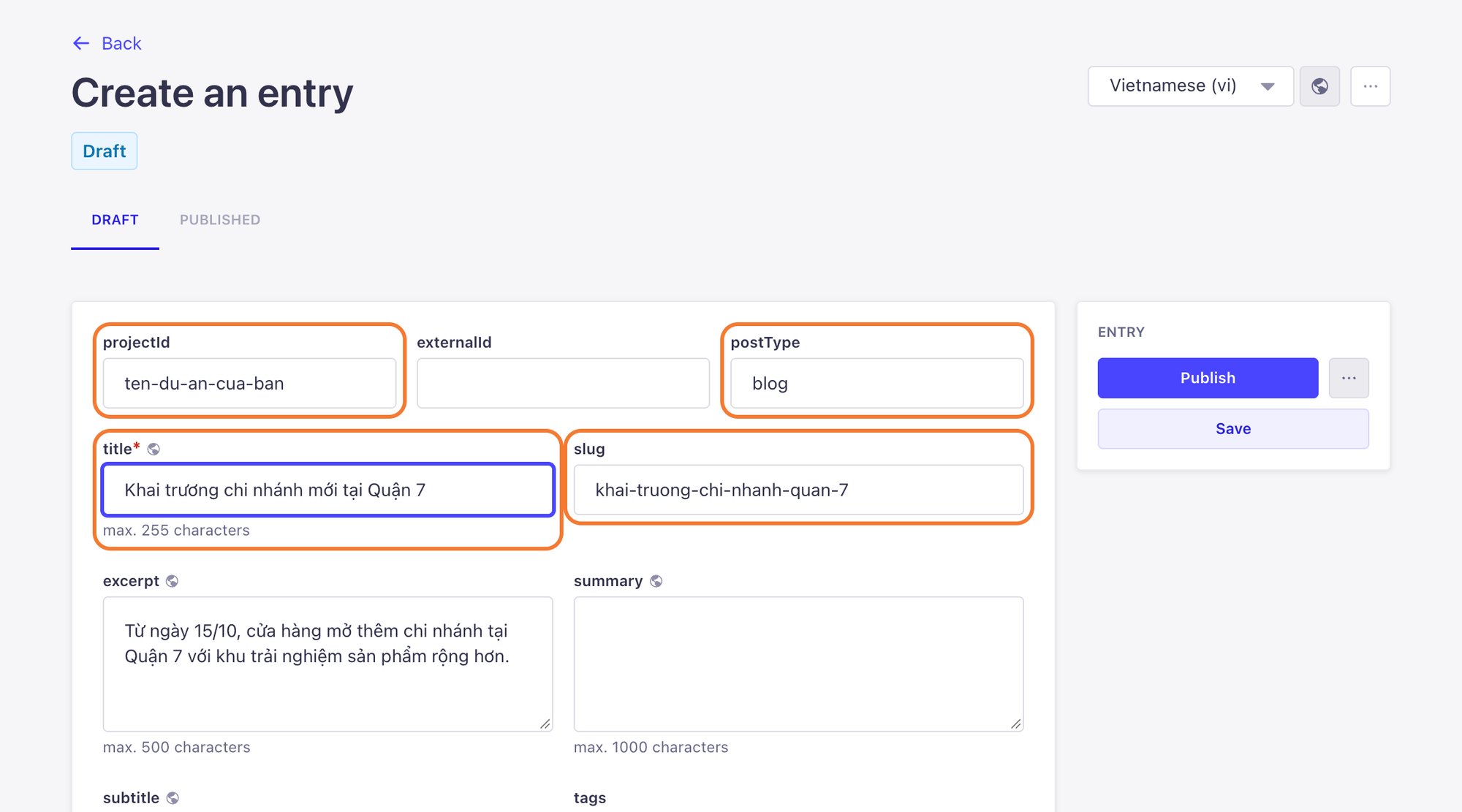Switch to the DRAFT tab
The height and width of the screenshot is (812, 1462).
[115, 220]
